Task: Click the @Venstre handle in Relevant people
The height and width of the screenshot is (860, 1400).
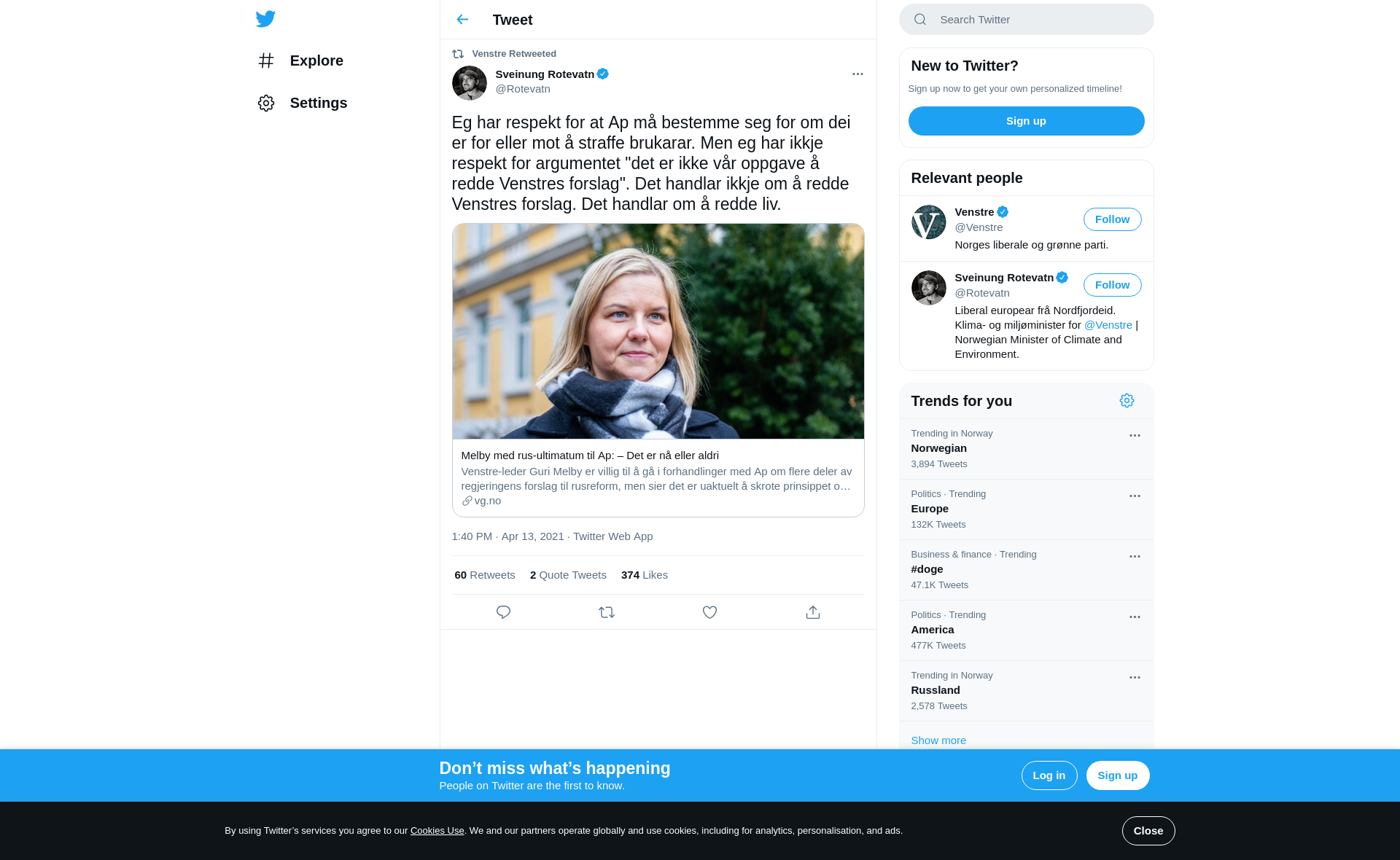Action: point(979,227)
